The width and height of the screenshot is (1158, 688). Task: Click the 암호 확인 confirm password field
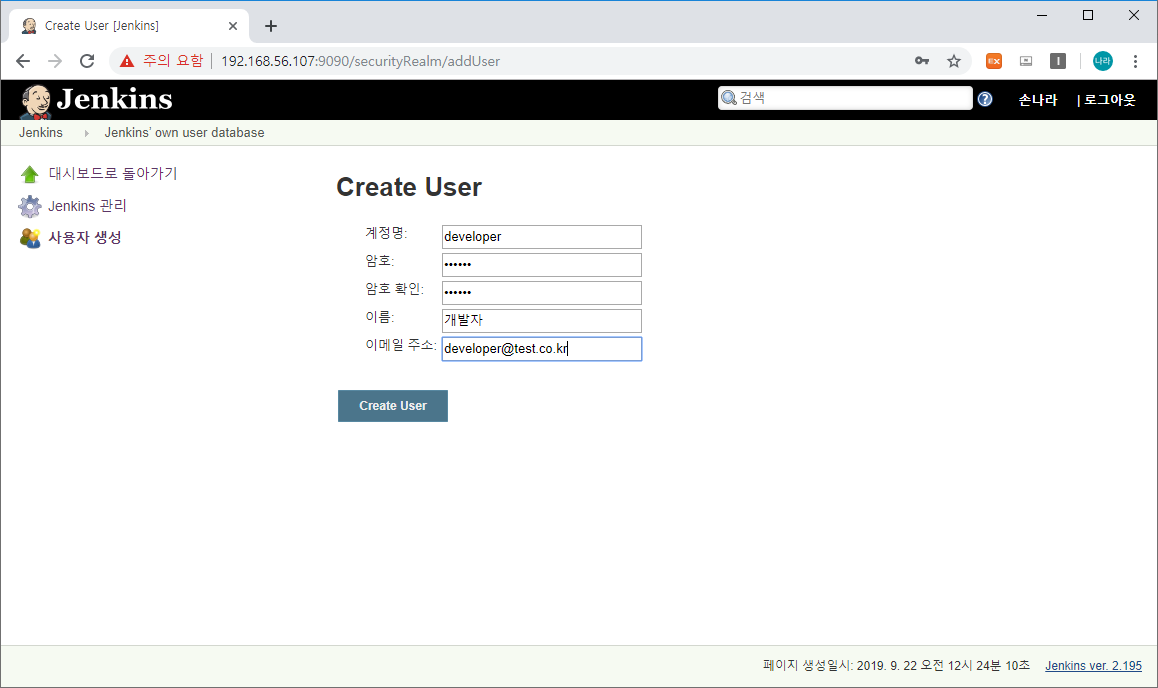[541, 293]
